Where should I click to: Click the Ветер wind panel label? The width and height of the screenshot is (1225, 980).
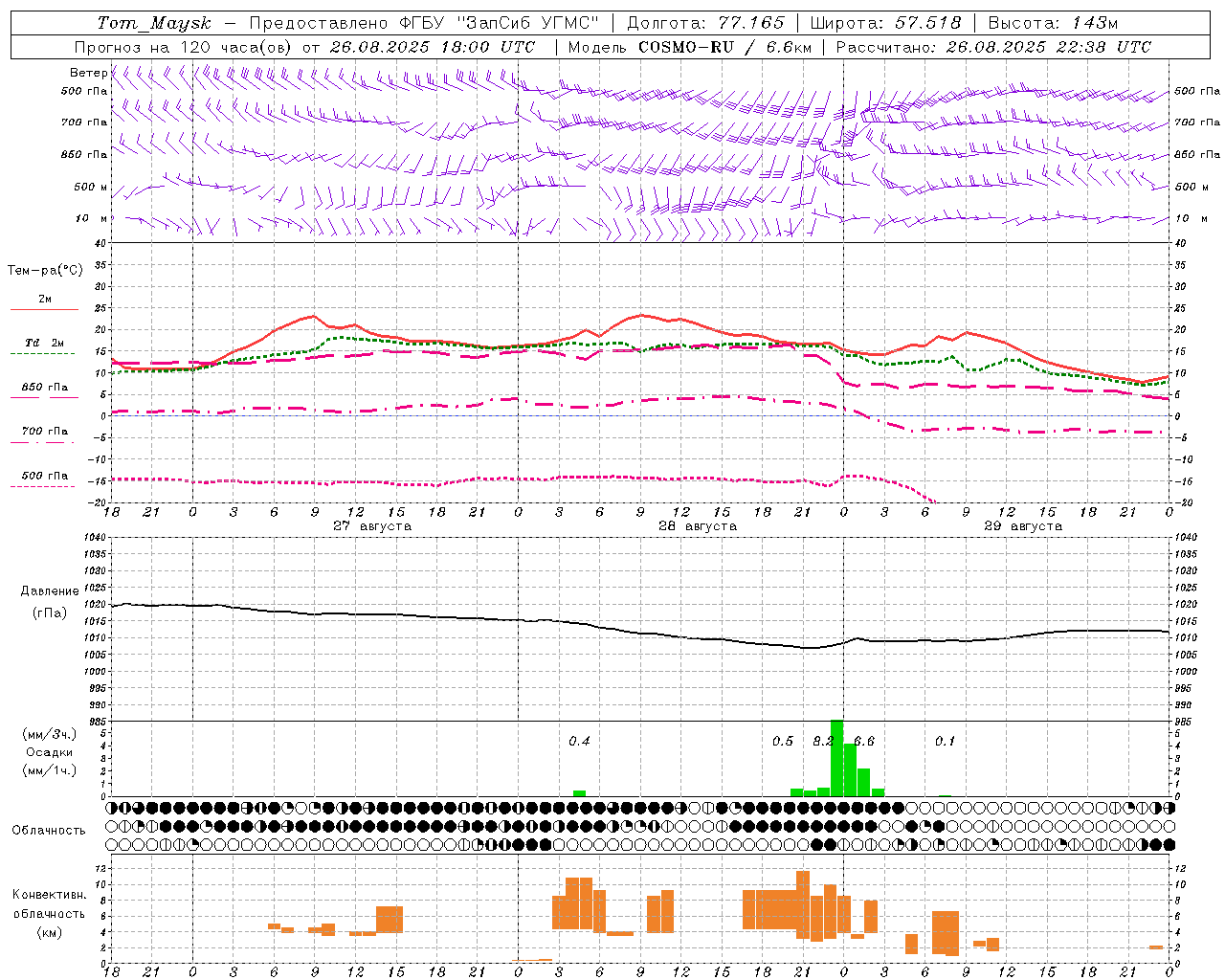88,73
